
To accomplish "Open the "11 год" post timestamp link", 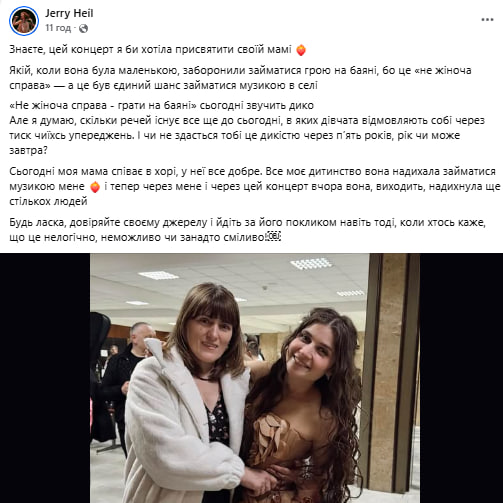I will [58, 28].
